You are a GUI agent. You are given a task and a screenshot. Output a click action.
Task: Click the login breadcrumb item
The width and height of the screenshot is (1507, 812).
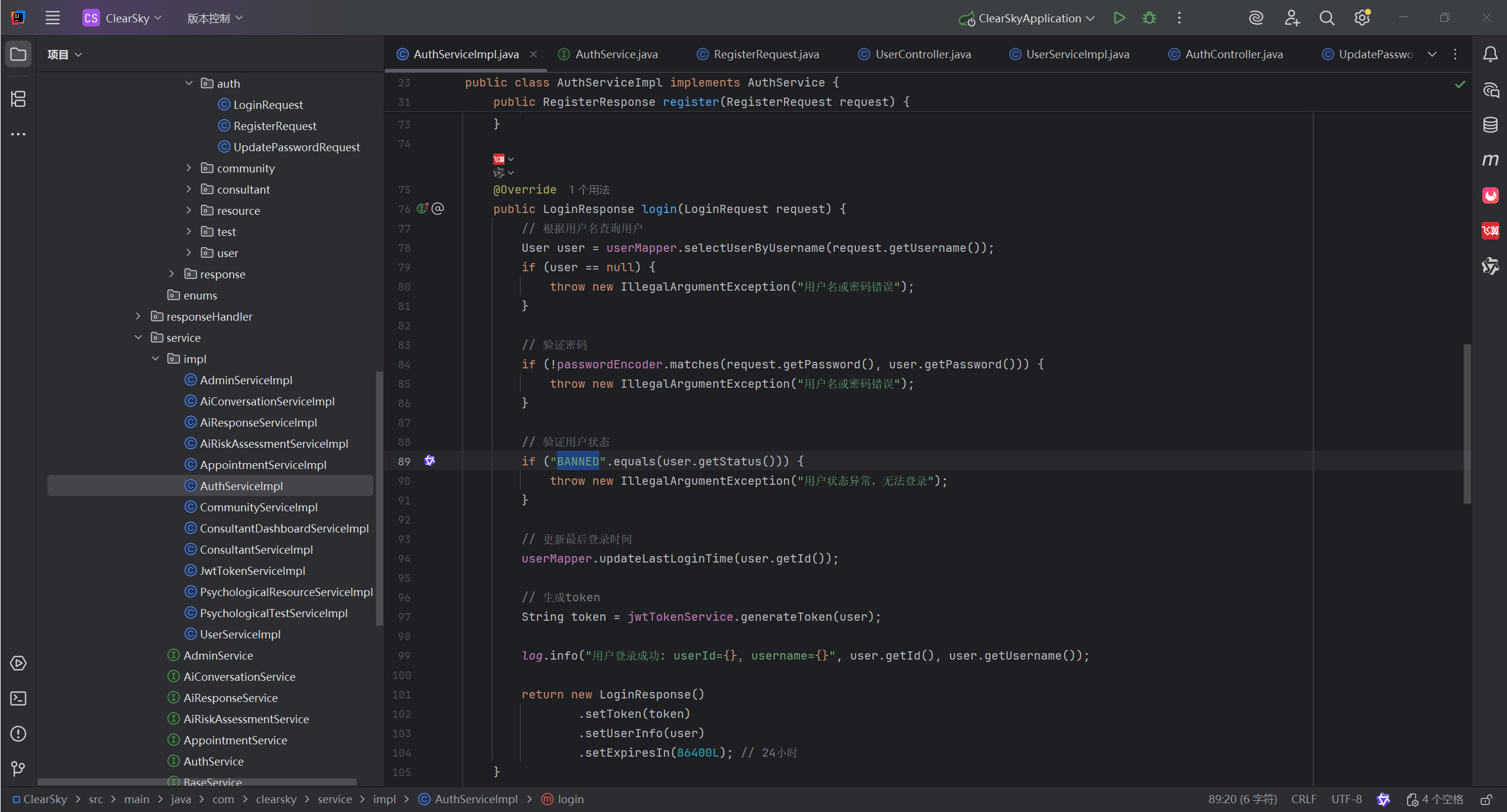[x=570, y=800]
